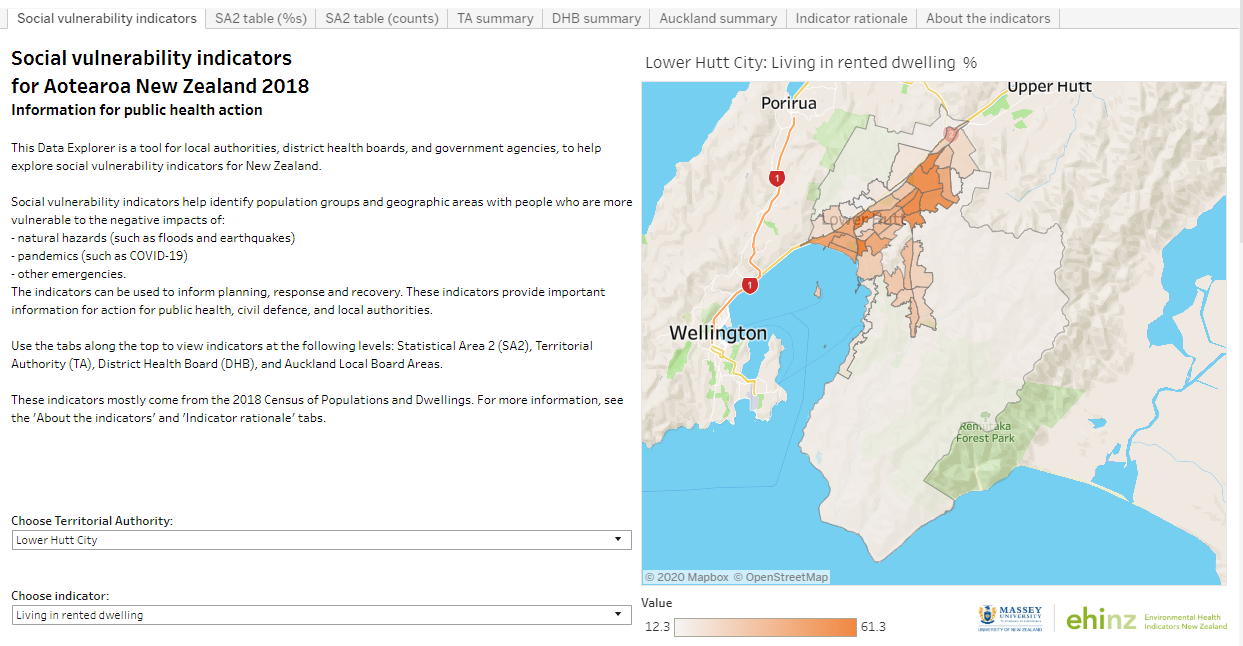This screenshot has height=646, width=1243.
Task: Go to the TA summary tab
Action: (495, 18)
